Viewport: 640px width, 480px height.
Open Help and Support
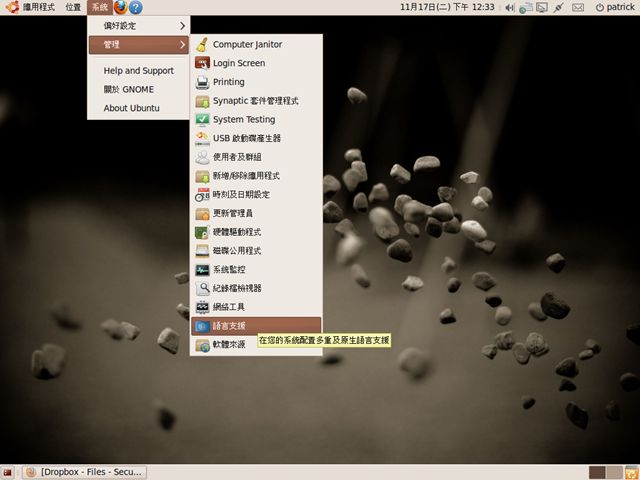(139, 71)
